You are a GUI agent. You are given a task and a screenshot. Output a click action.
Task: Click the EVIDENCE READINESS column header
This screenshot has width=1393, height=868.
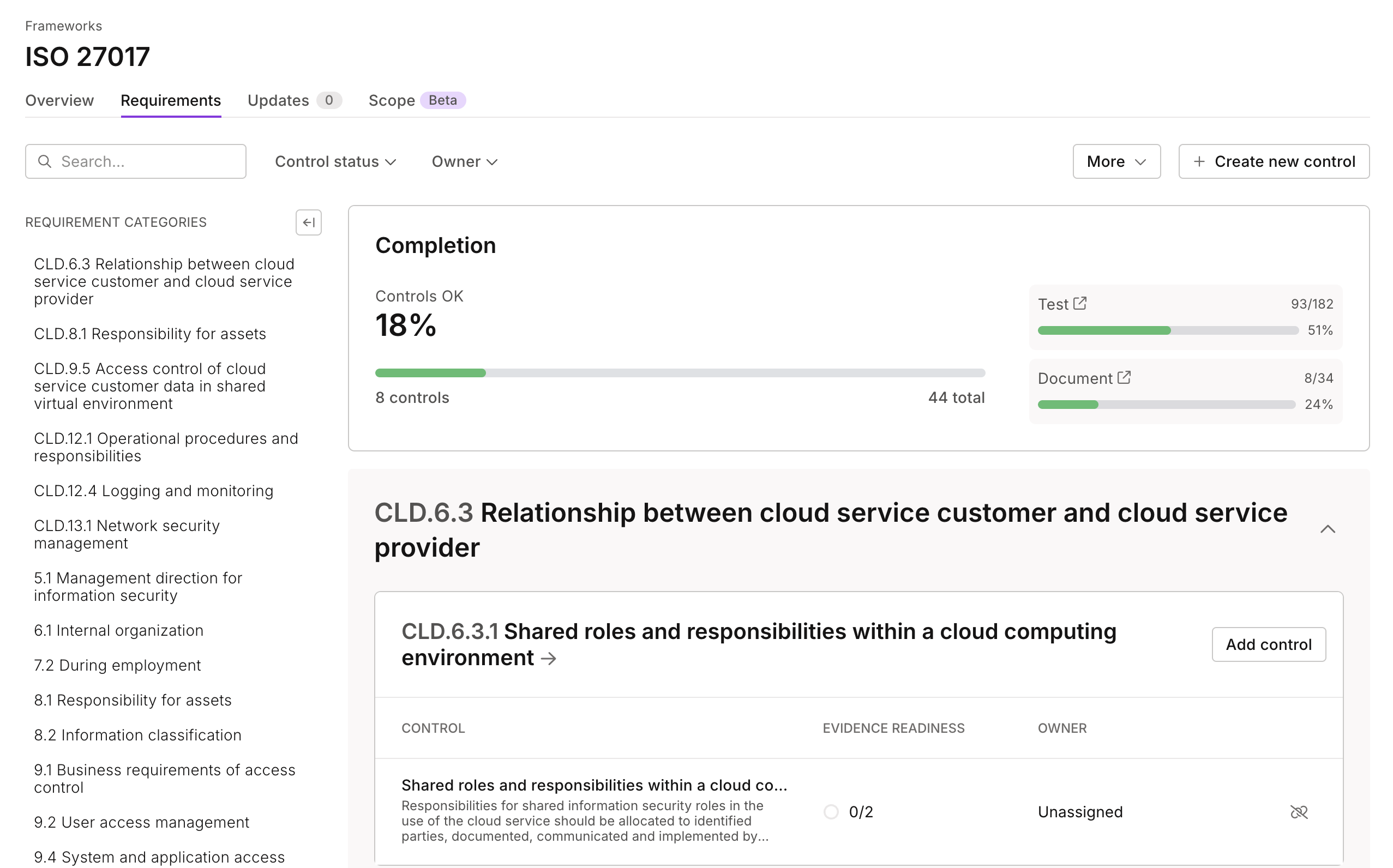tap(893, 728)
